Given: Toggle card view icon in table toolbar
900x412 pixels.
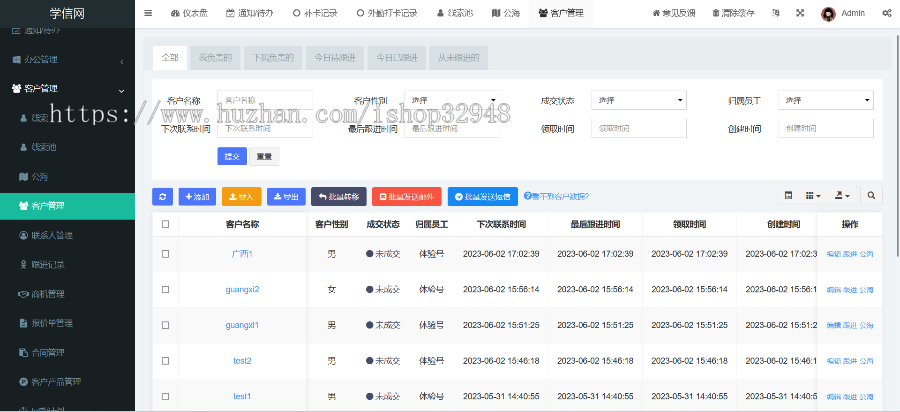Looking at the screenshot, I should coord(789,196).
